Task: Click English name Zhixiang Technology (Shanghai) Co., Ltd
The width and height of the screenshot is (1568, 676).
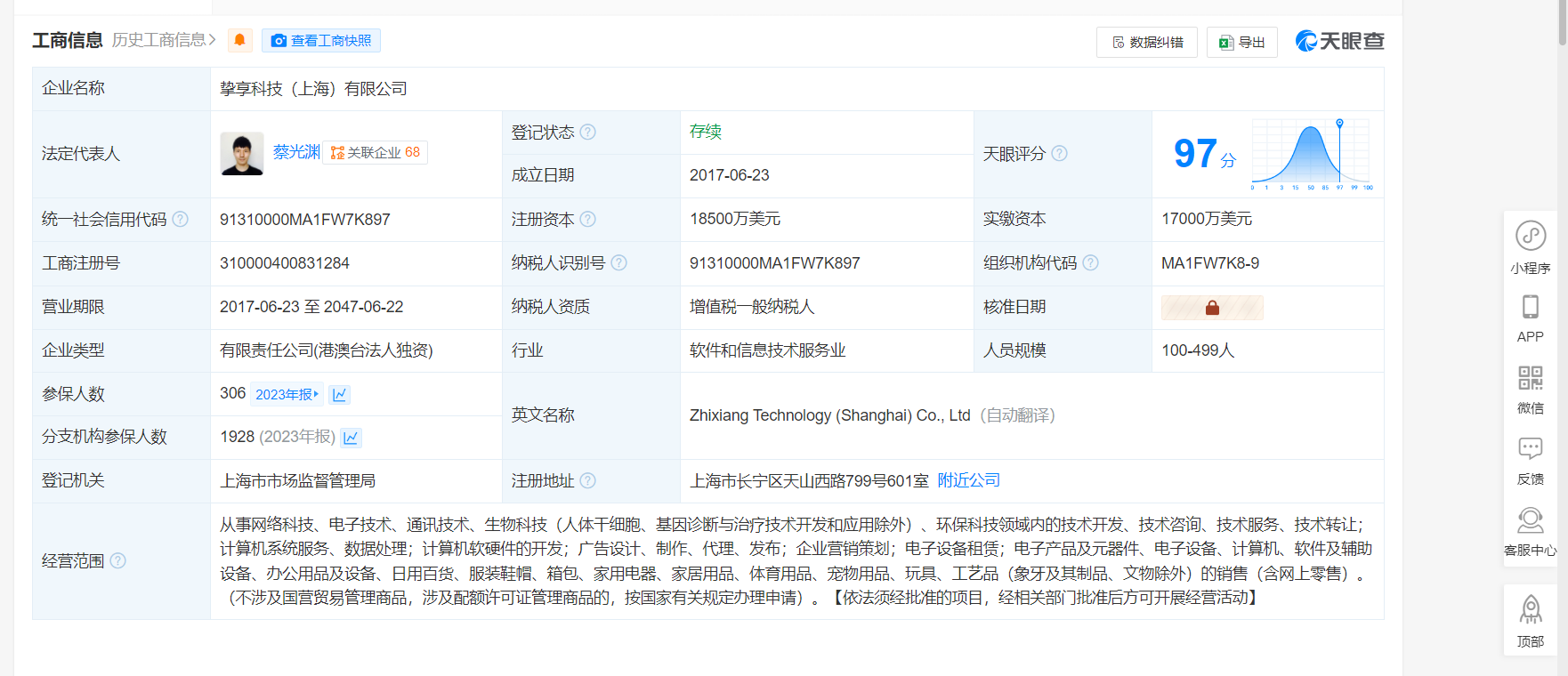Action: pos(829,415)
